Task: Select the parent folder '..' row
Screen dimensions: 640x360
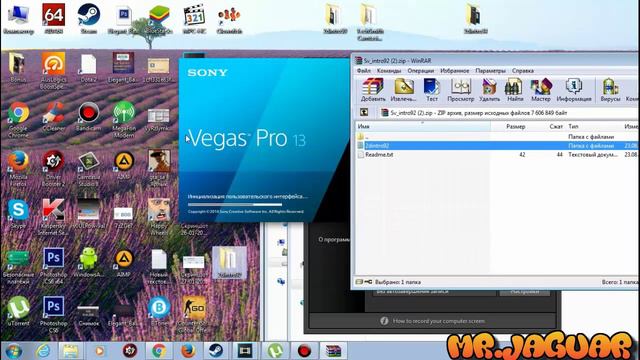Action: (x=496, y=137)
